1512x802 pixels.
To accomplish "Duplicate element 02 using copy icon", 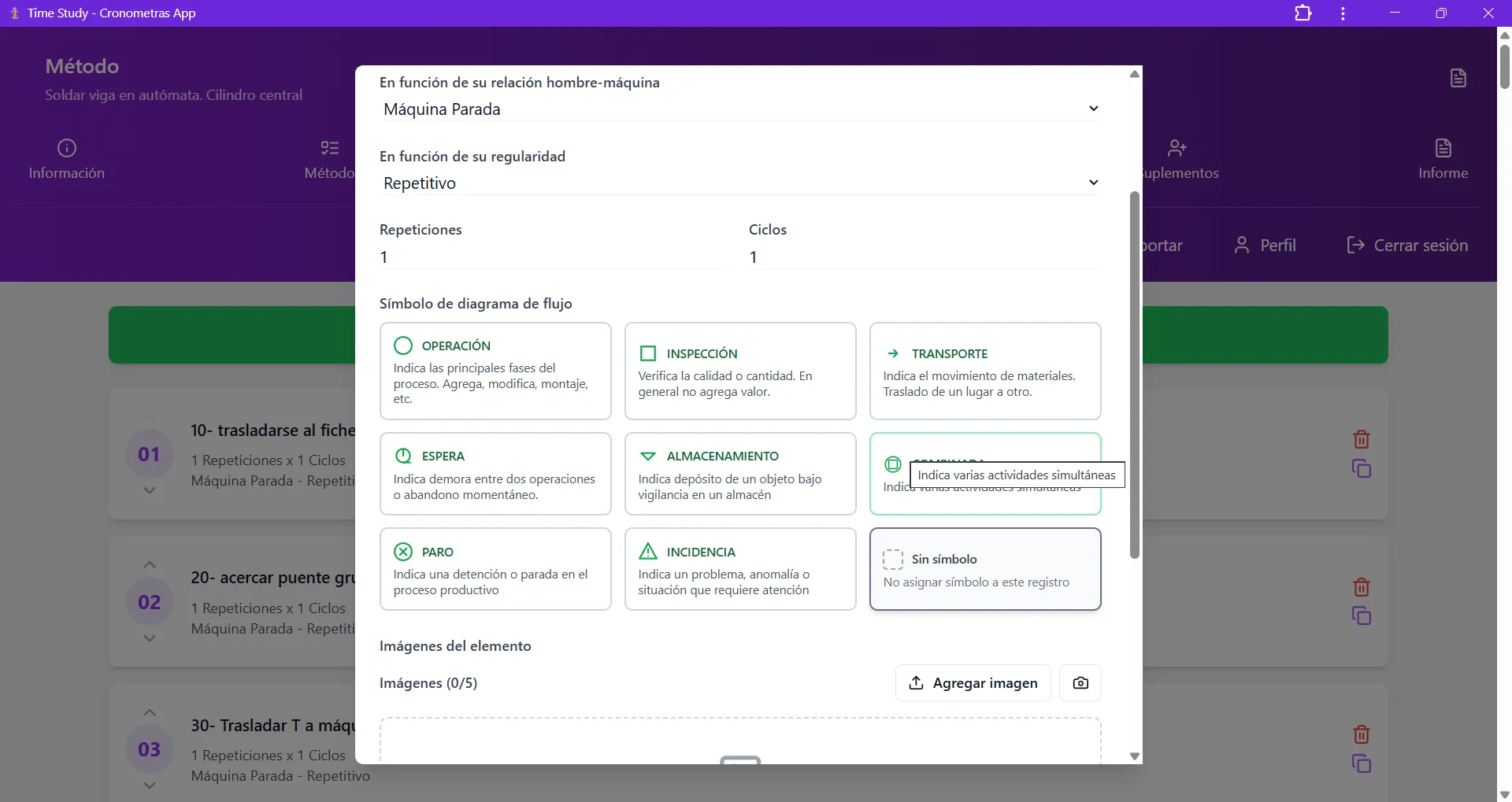I will [1362, 616].
